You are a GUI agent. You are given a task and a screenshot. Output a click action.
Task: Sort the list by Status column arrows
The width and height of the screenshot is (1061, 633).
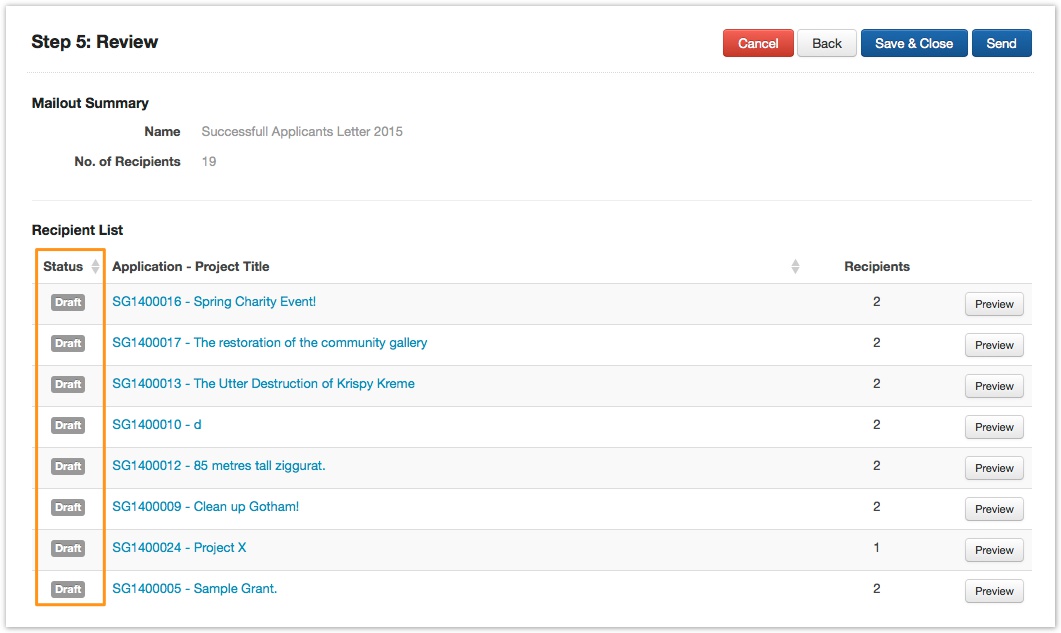point(95,267)
